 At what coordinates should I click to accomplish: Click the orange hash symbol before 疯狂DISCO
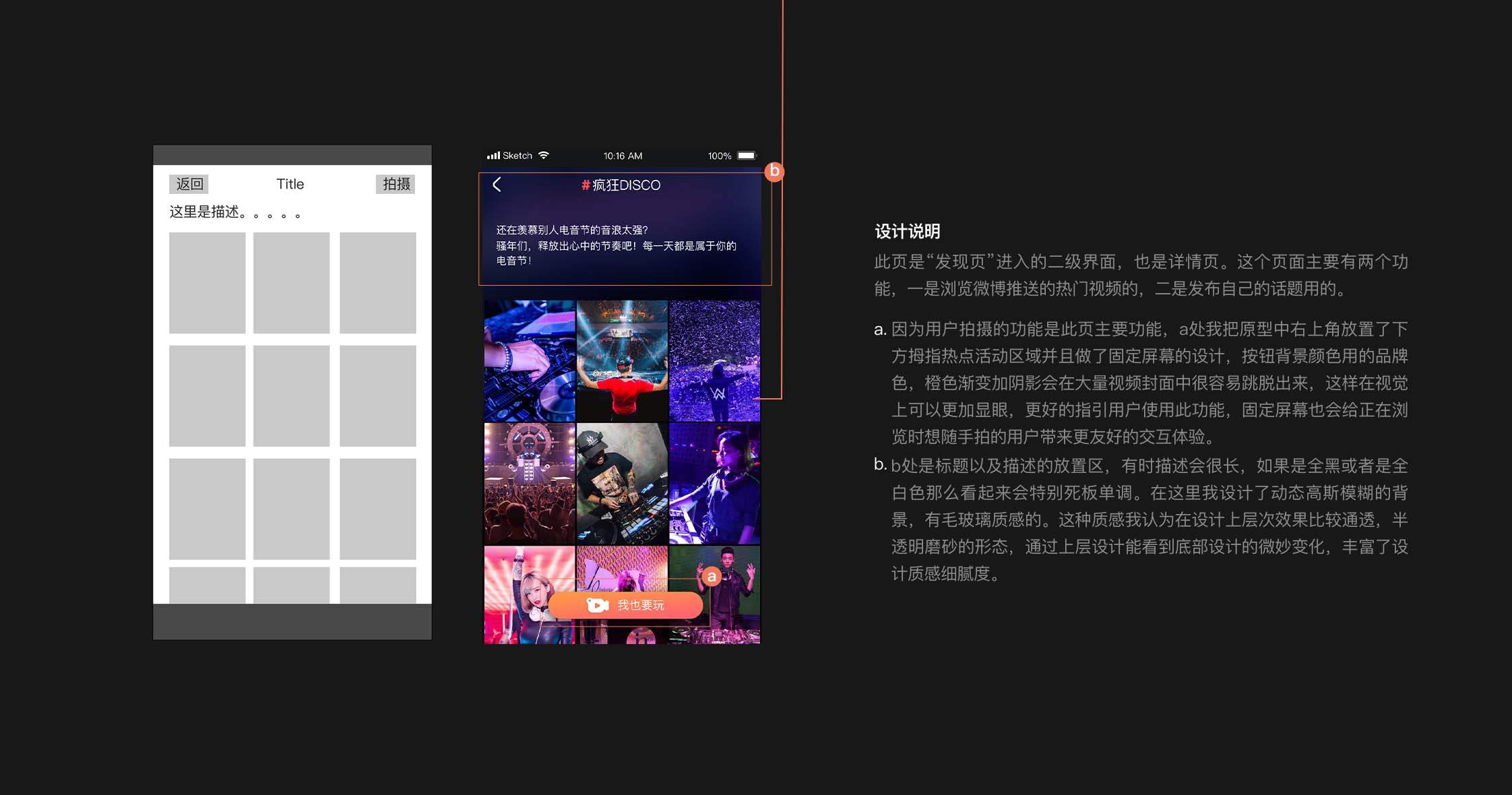586,185
